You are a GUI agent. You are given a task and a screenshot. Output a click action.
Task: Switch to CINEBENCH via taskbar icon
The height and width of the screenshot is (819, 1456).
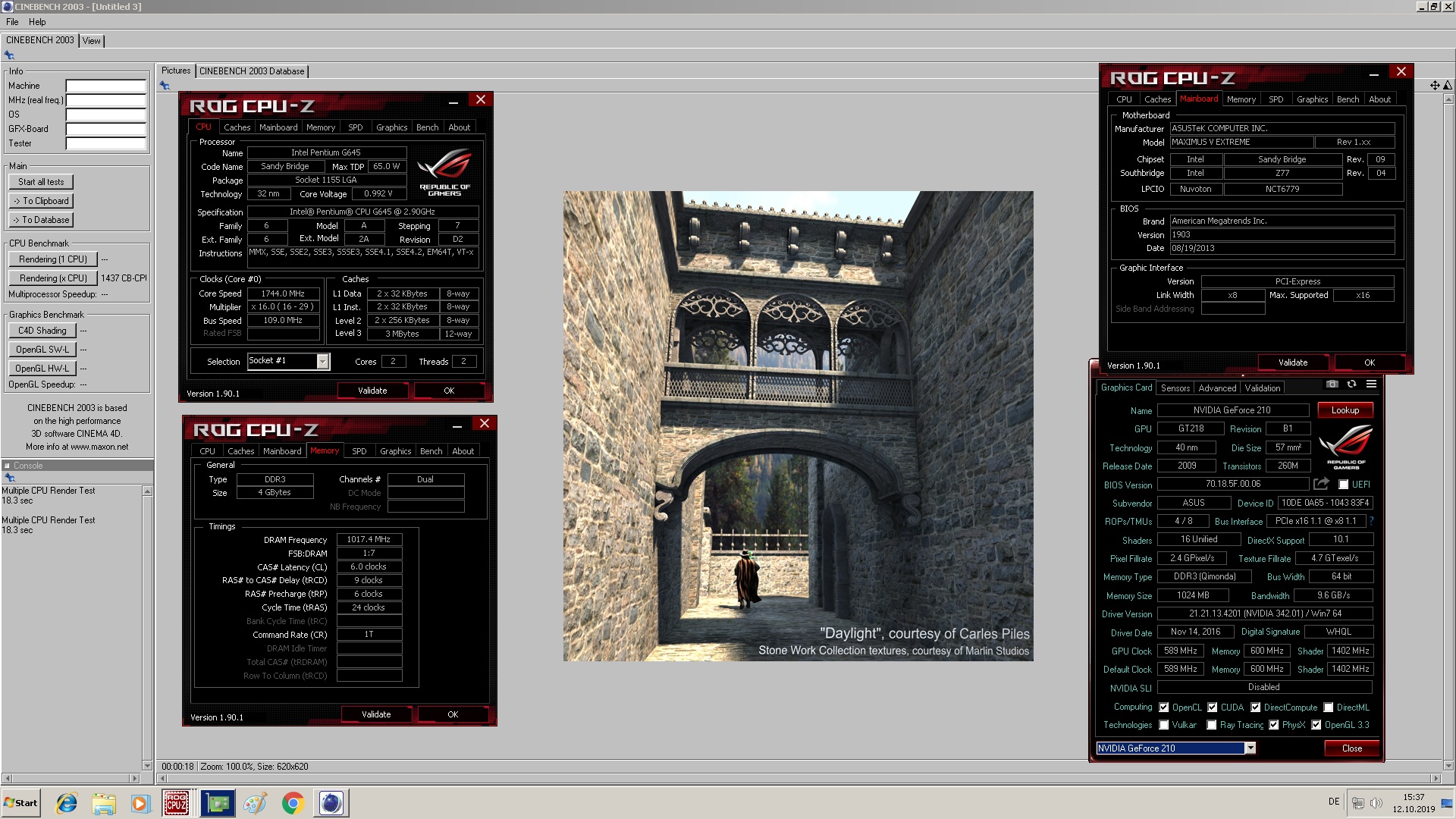(331, 803)
